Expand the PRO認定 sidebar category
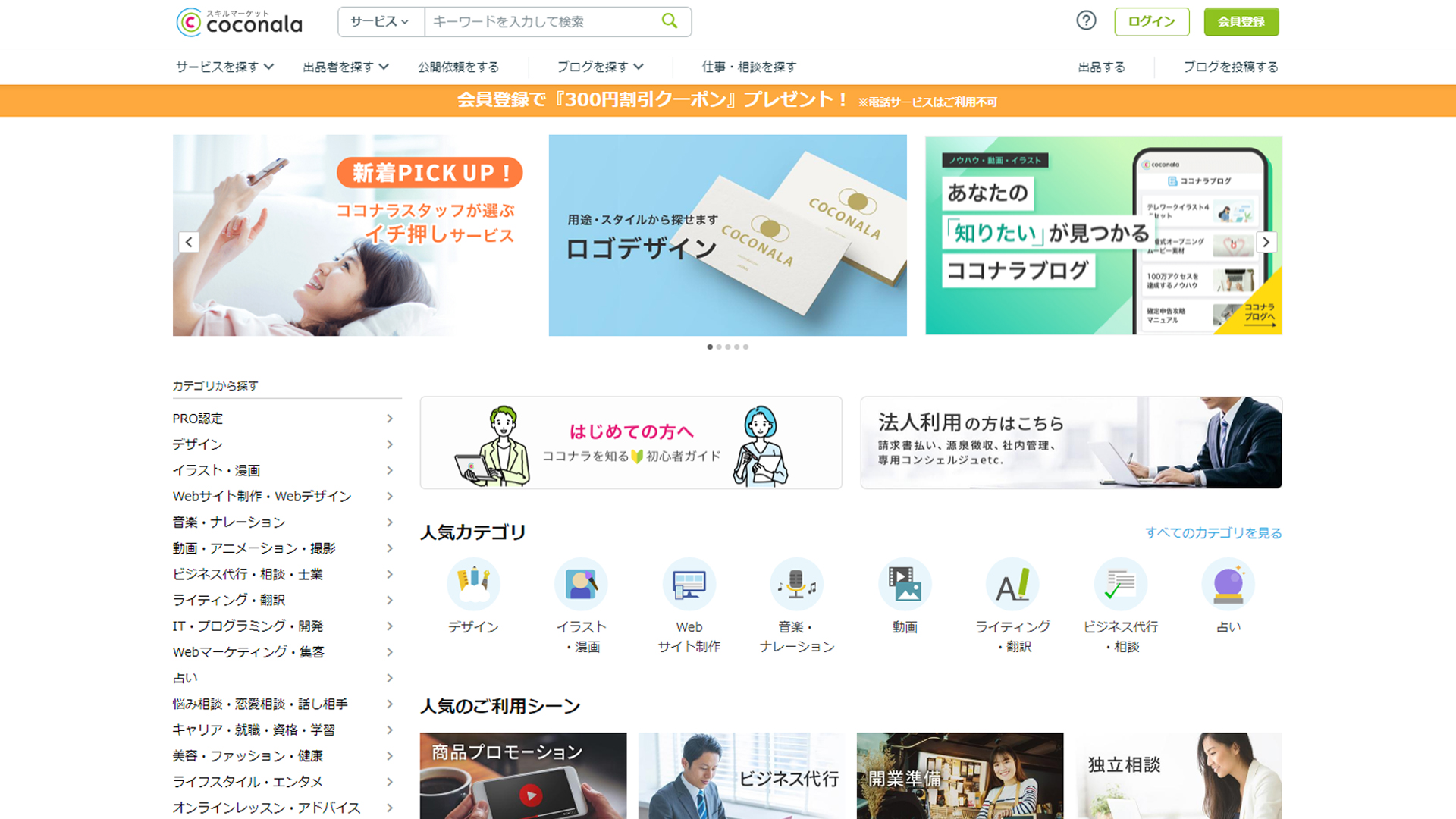This screenshot has width=1456, height=819. coord(282,419)
